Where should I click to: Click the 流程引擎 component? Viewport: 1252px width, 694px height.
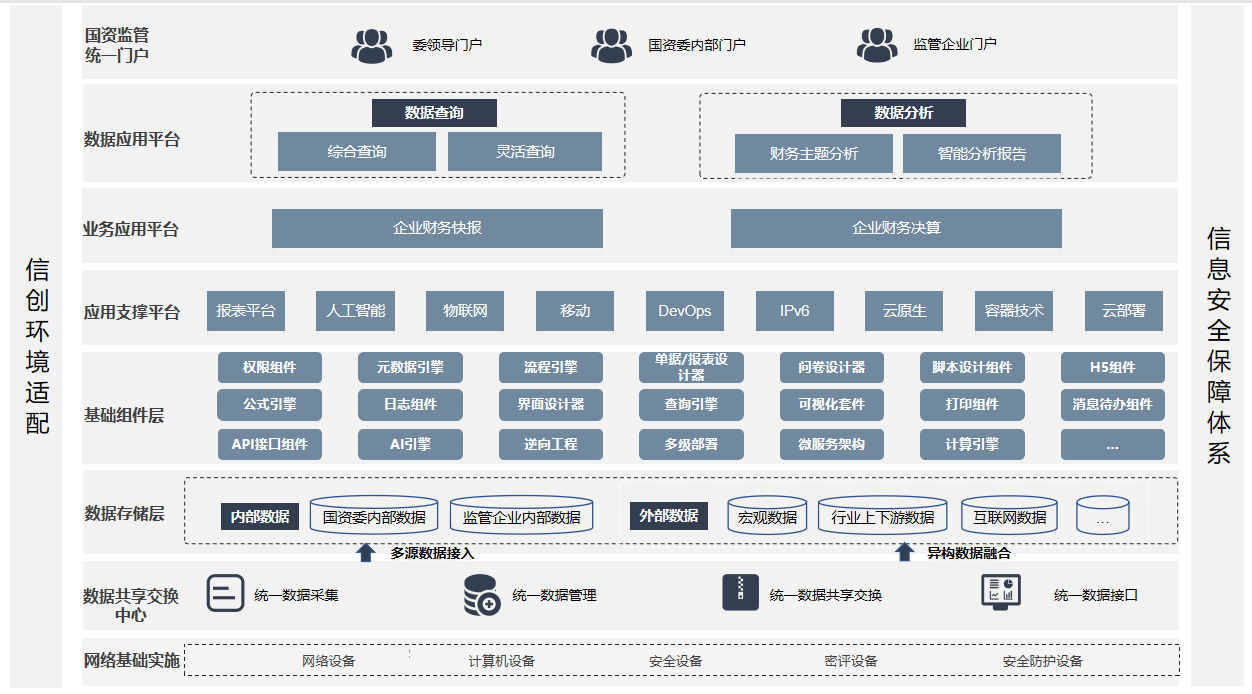(551, 367)
